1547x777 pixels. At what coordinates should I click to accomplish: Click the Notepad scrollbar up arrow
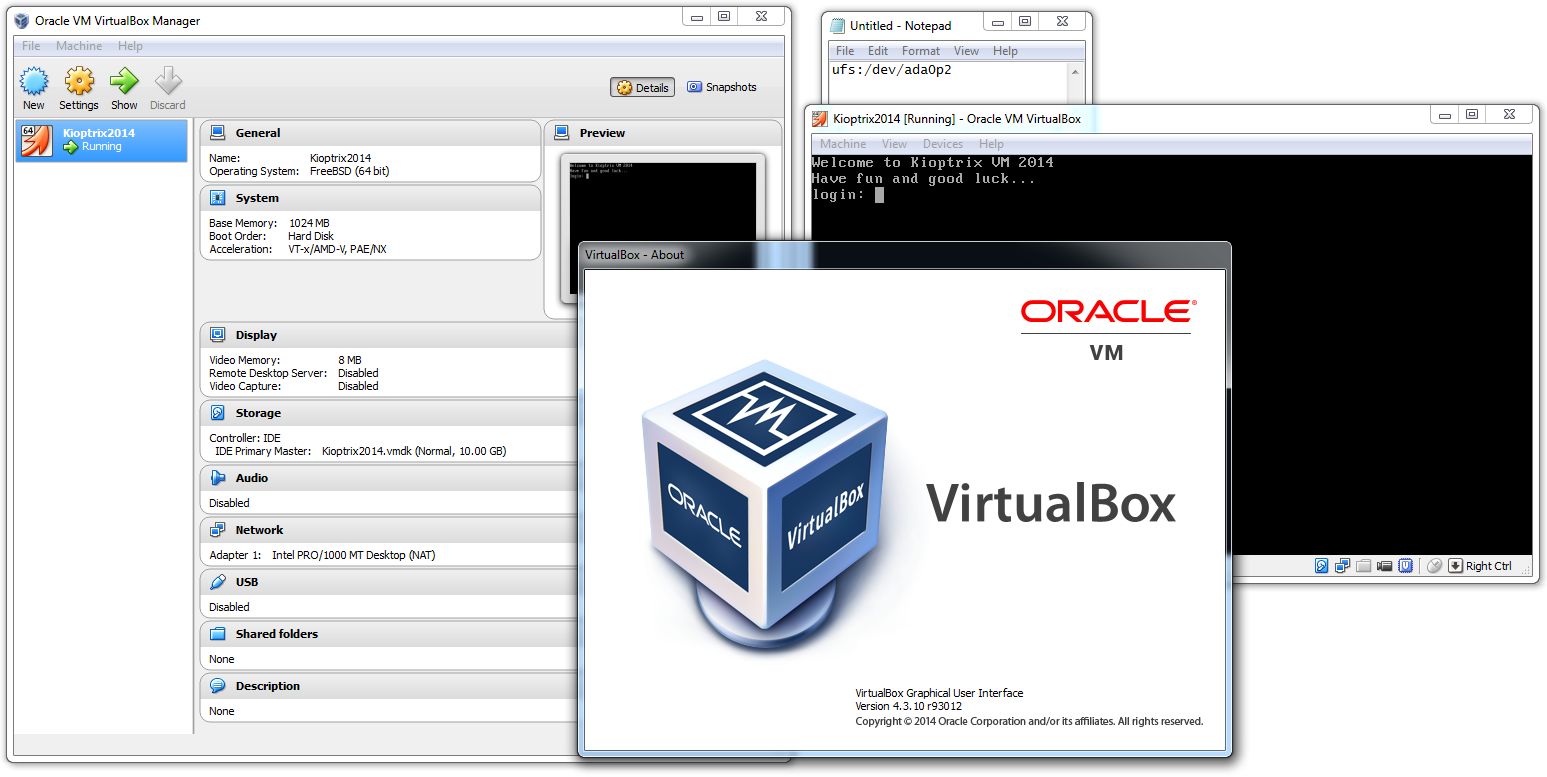tap(1077, 70)
